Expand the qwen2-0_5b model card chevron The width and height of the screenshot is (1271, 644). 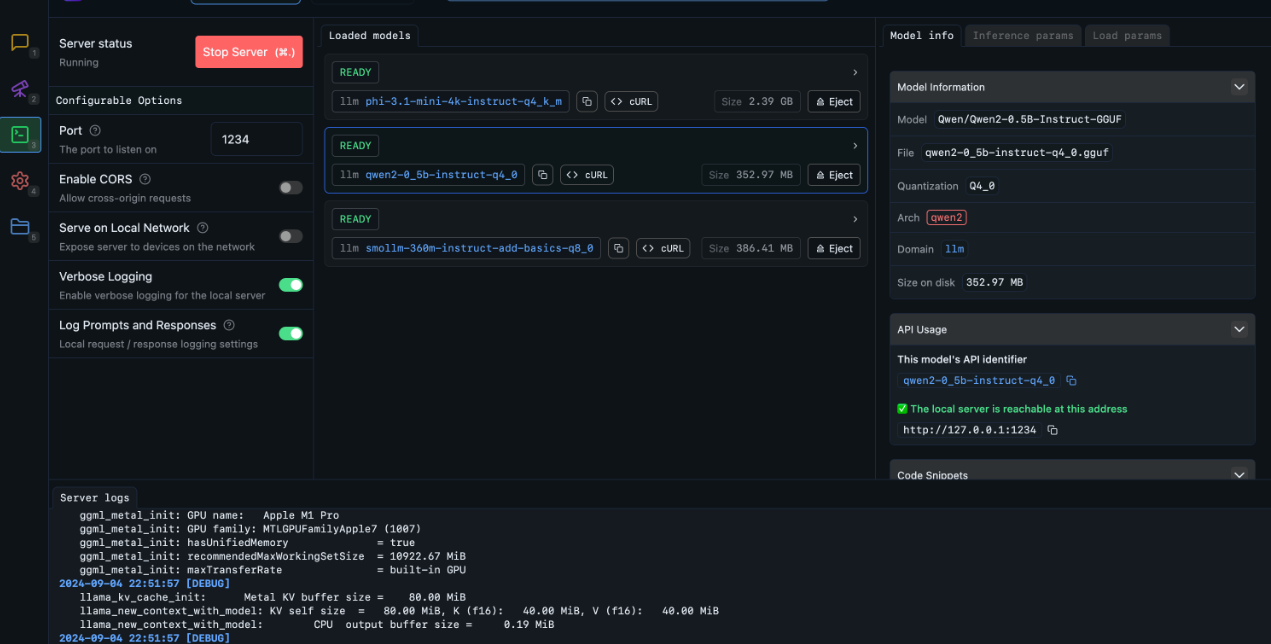click(x=855, y=146)
